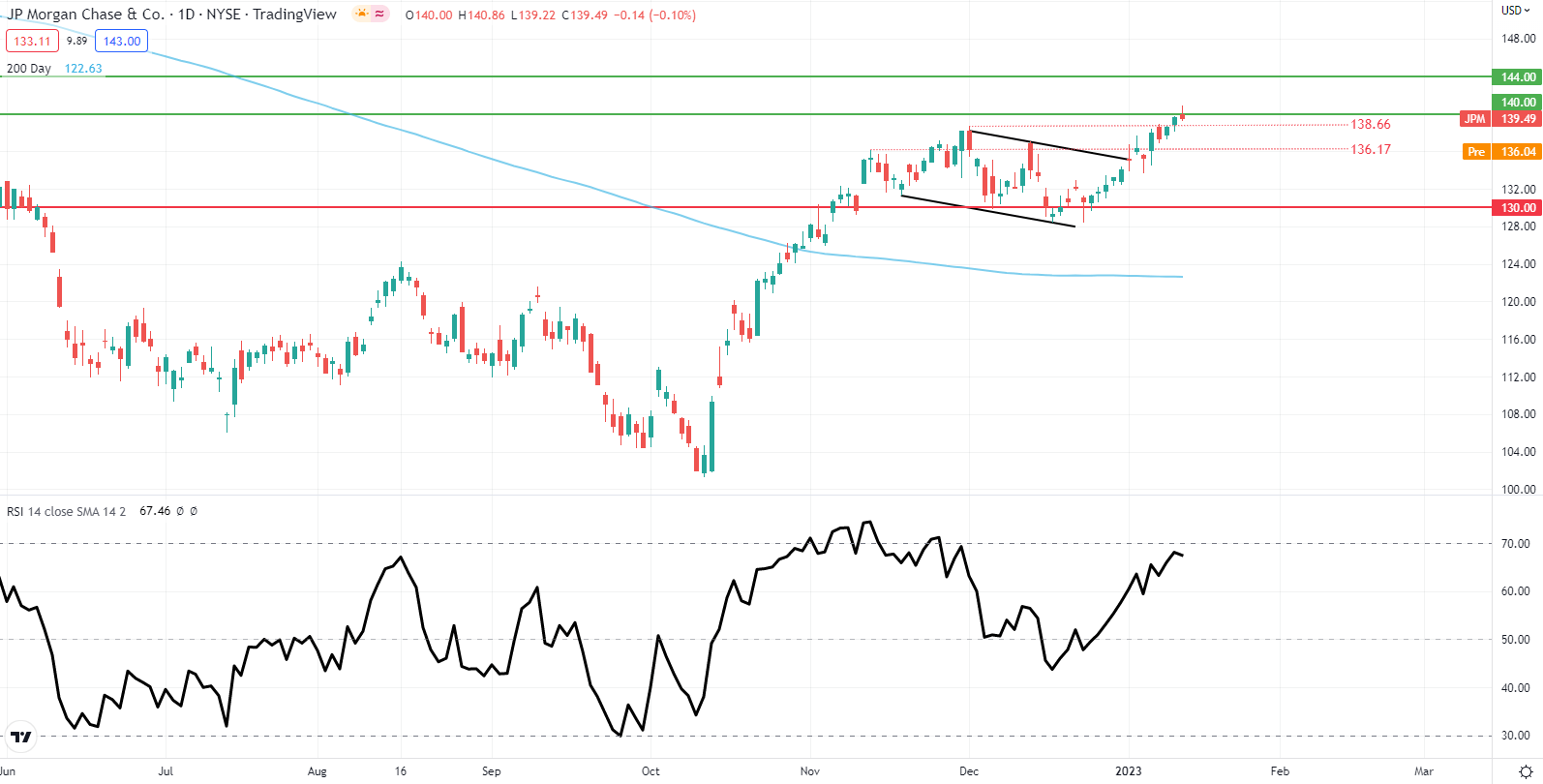Select the 200 Day moving average legend
Image resolution: width=1543 pixels, height=784 pixels.
click(x=29, y=69)
